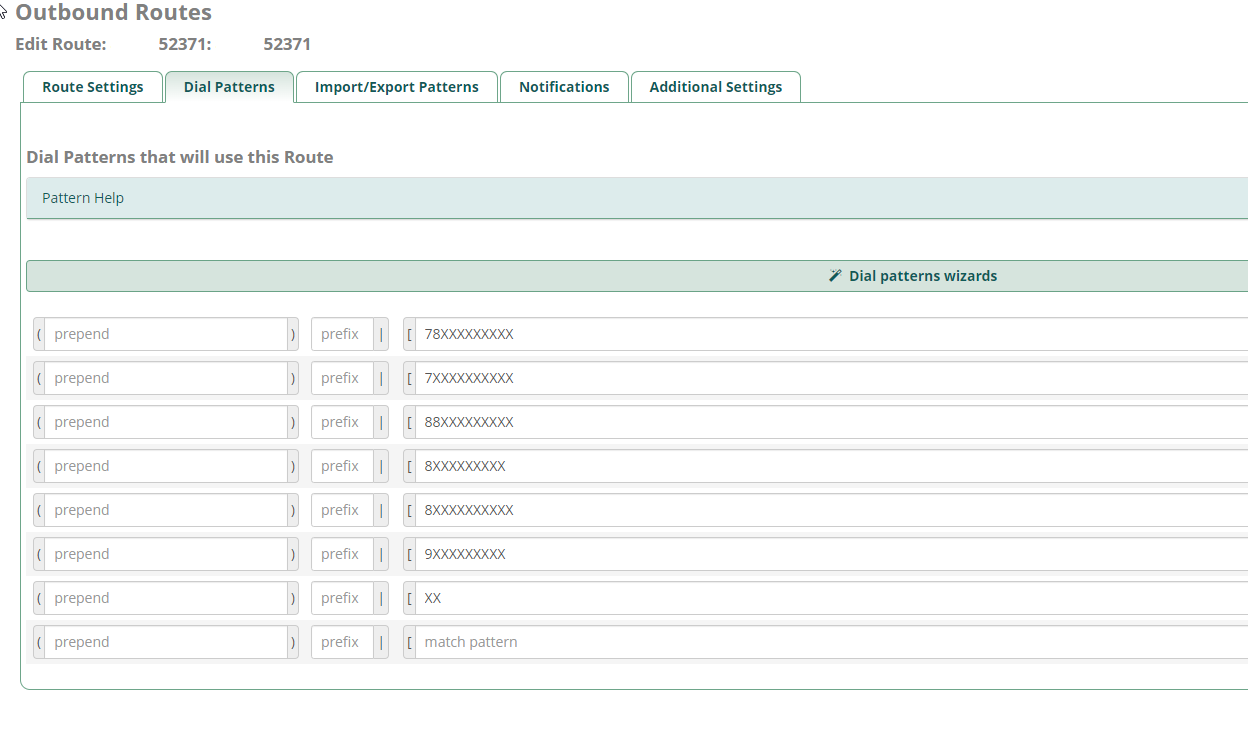Open the Notifications tab
The width and height of the screenshot is (1248, 743).
pyautogui.click(x=564, y=87)
